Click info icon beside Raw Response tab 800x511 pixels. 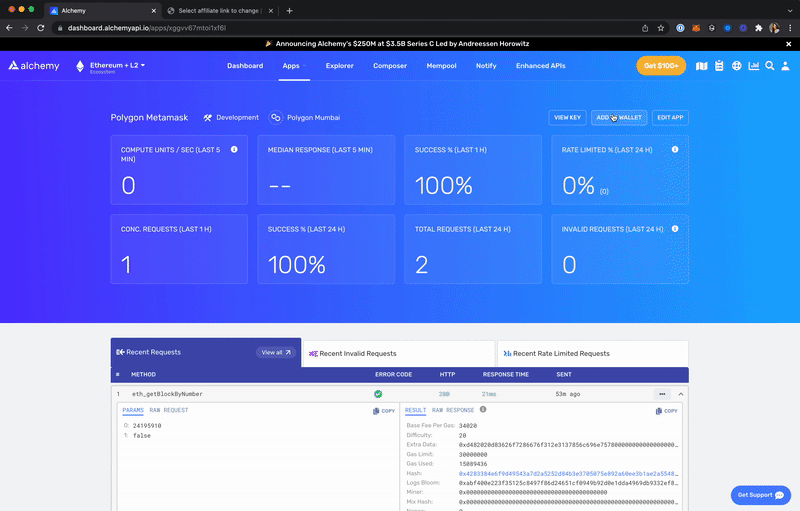point(483,410)
